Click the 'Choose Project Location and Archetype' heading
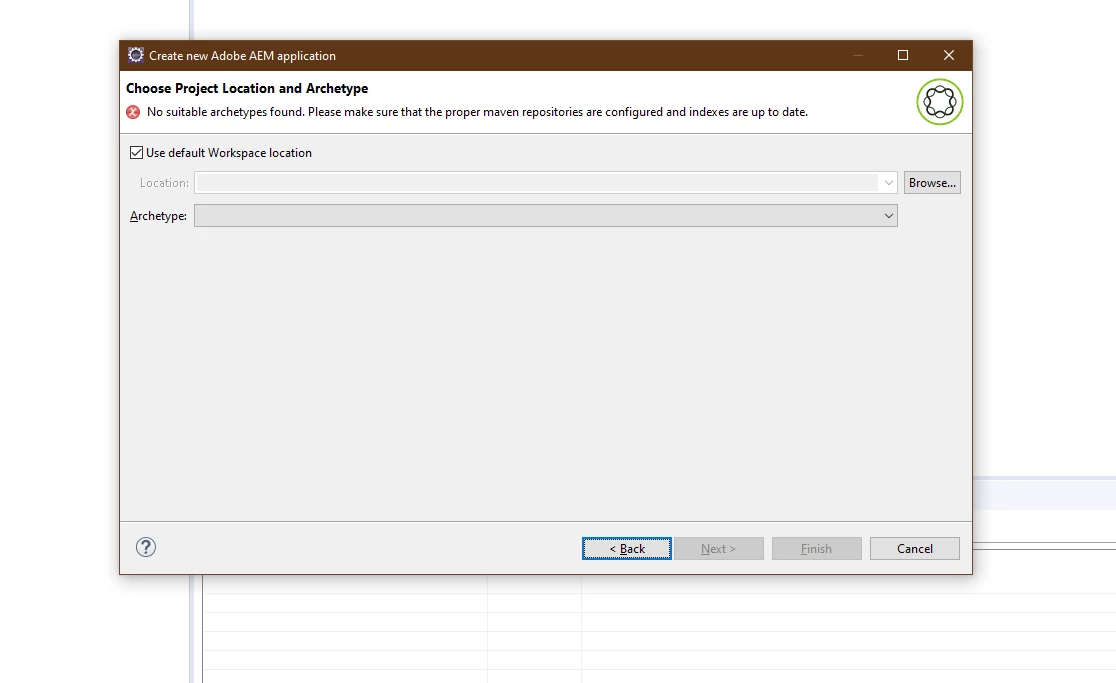This screenshot has height=683, width=1116. click(x=247, y=88)
